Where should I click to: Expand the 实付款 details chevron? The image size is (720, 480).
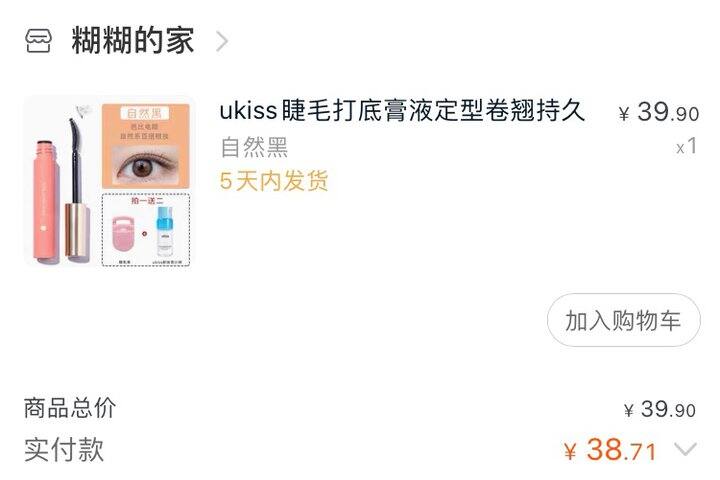pos(685,449)
